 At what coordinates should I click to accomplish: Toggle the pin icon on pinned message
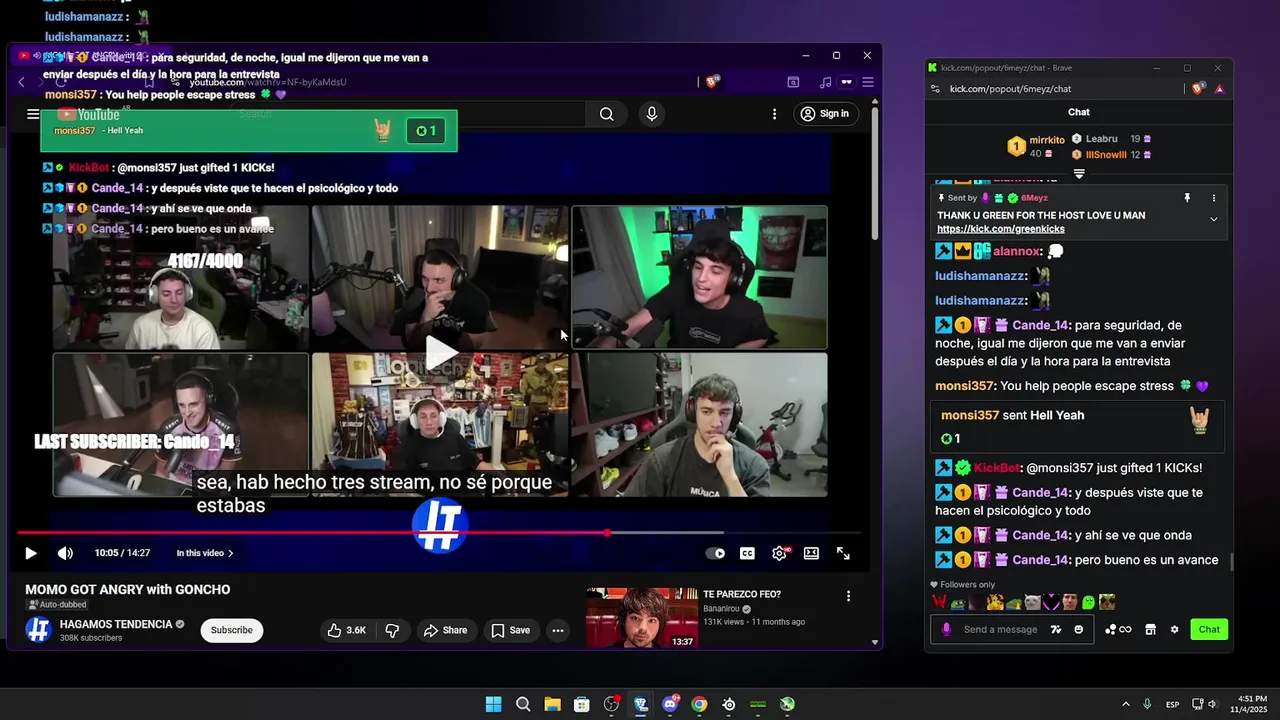[1187, 198]
